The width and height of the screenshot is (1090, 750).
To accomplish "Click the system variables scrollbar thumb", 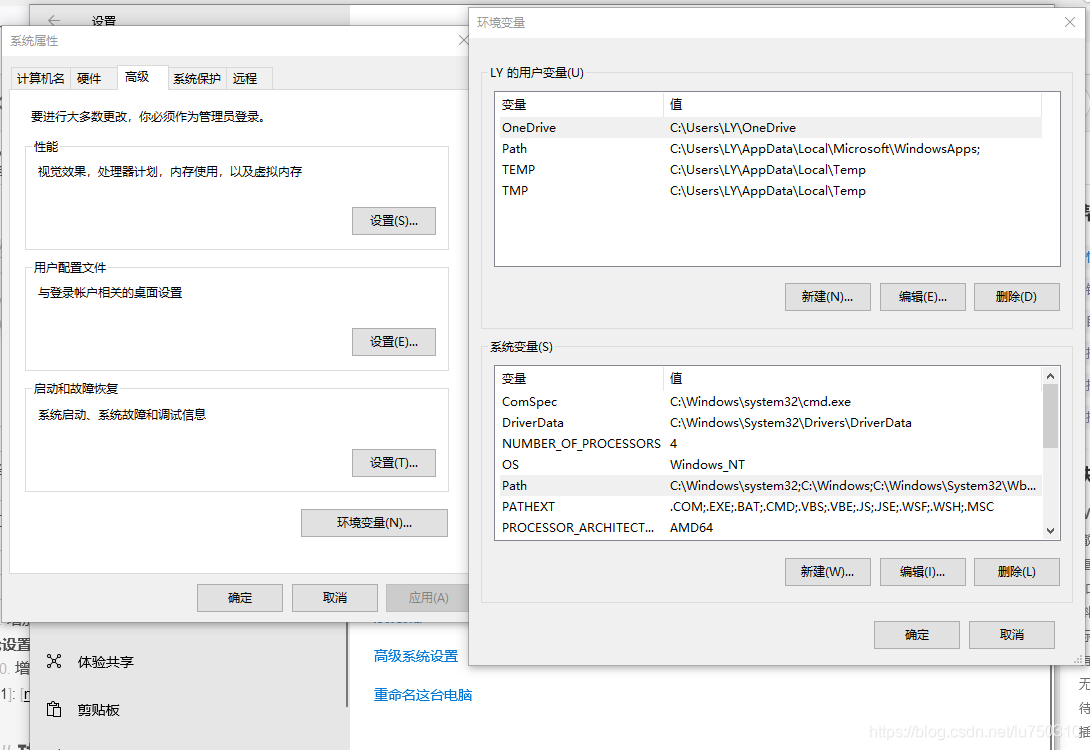I will 1050,416.
